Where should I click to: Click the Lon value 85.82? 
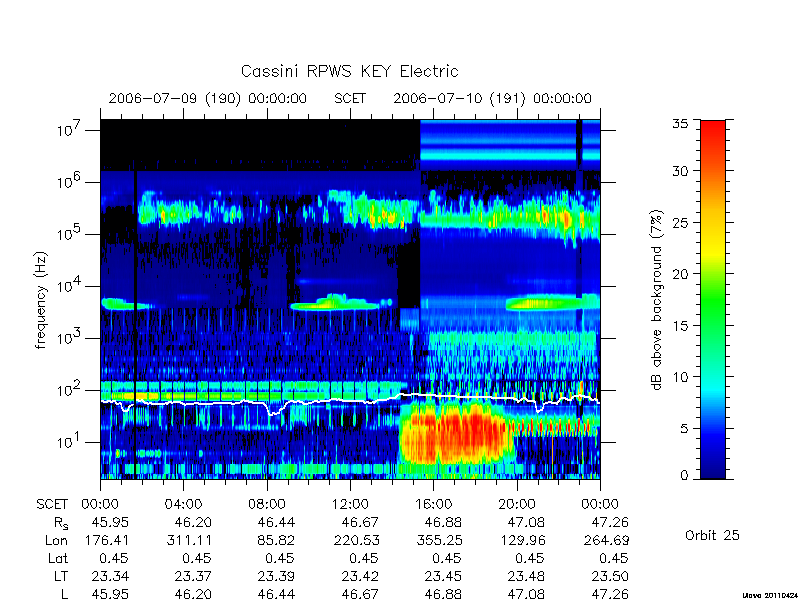tap(276, 540)
